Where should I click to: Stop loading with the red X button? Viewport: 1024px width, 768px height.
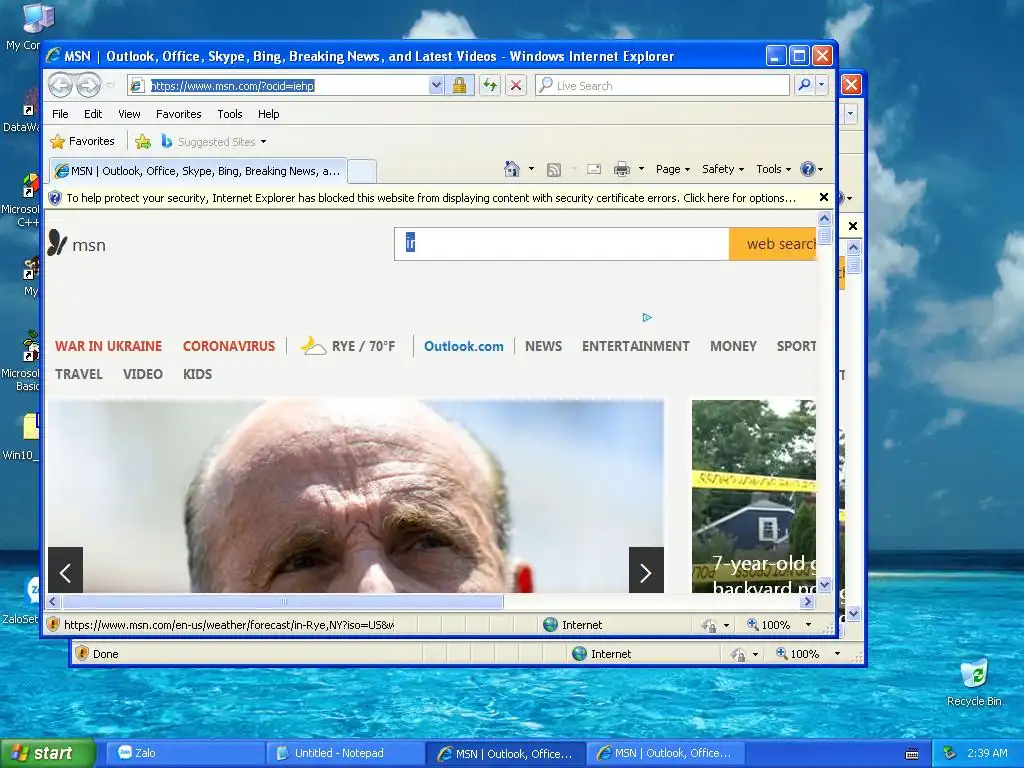click(516, 86)
